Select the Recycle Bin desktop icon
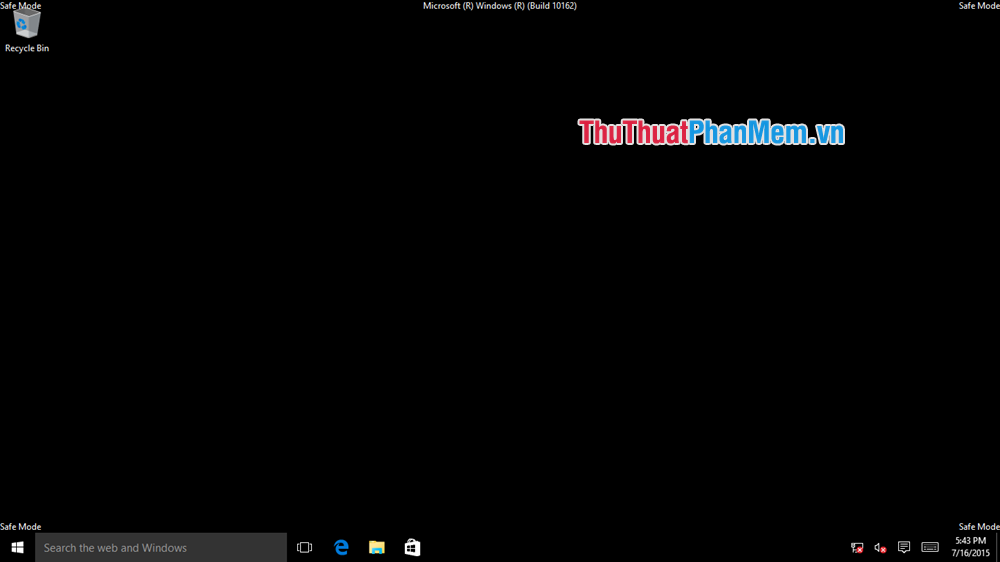 [27, 32]
